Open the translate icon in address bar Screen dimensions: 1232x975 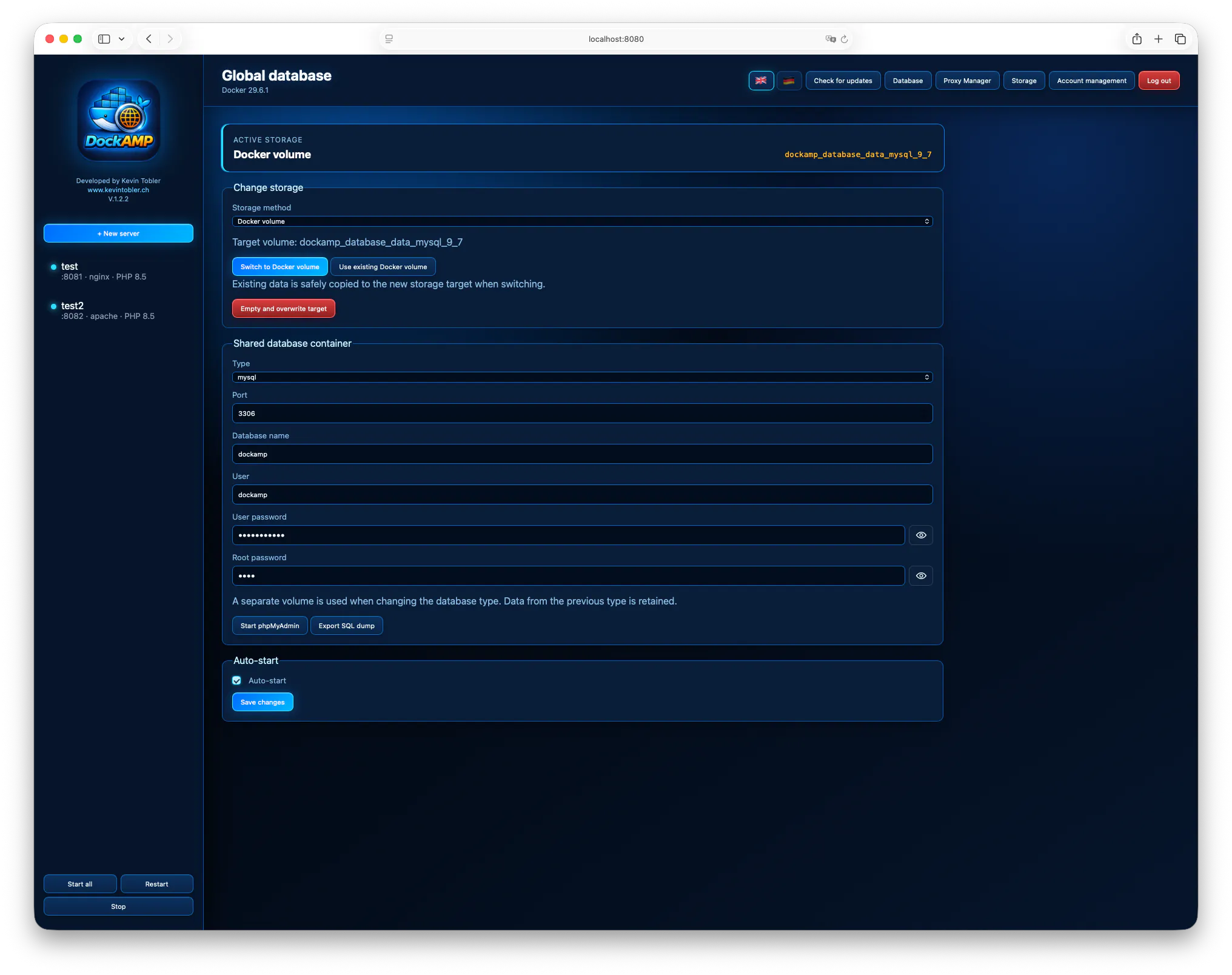pyautogui.click(x=830, y=39)
